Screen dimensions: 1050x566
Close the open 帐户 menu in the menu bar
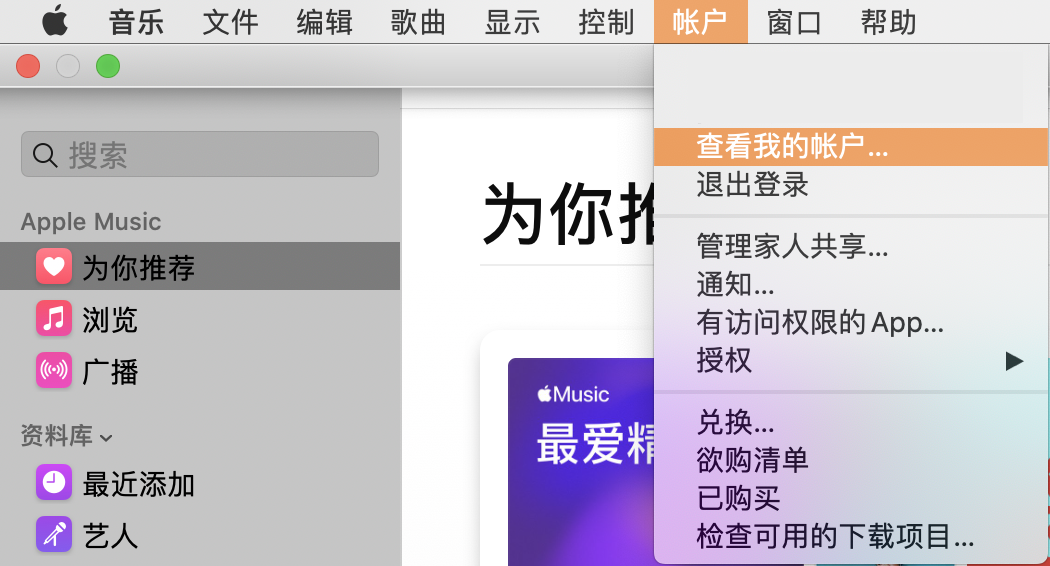pyautogui.click(x=700, y=21)
